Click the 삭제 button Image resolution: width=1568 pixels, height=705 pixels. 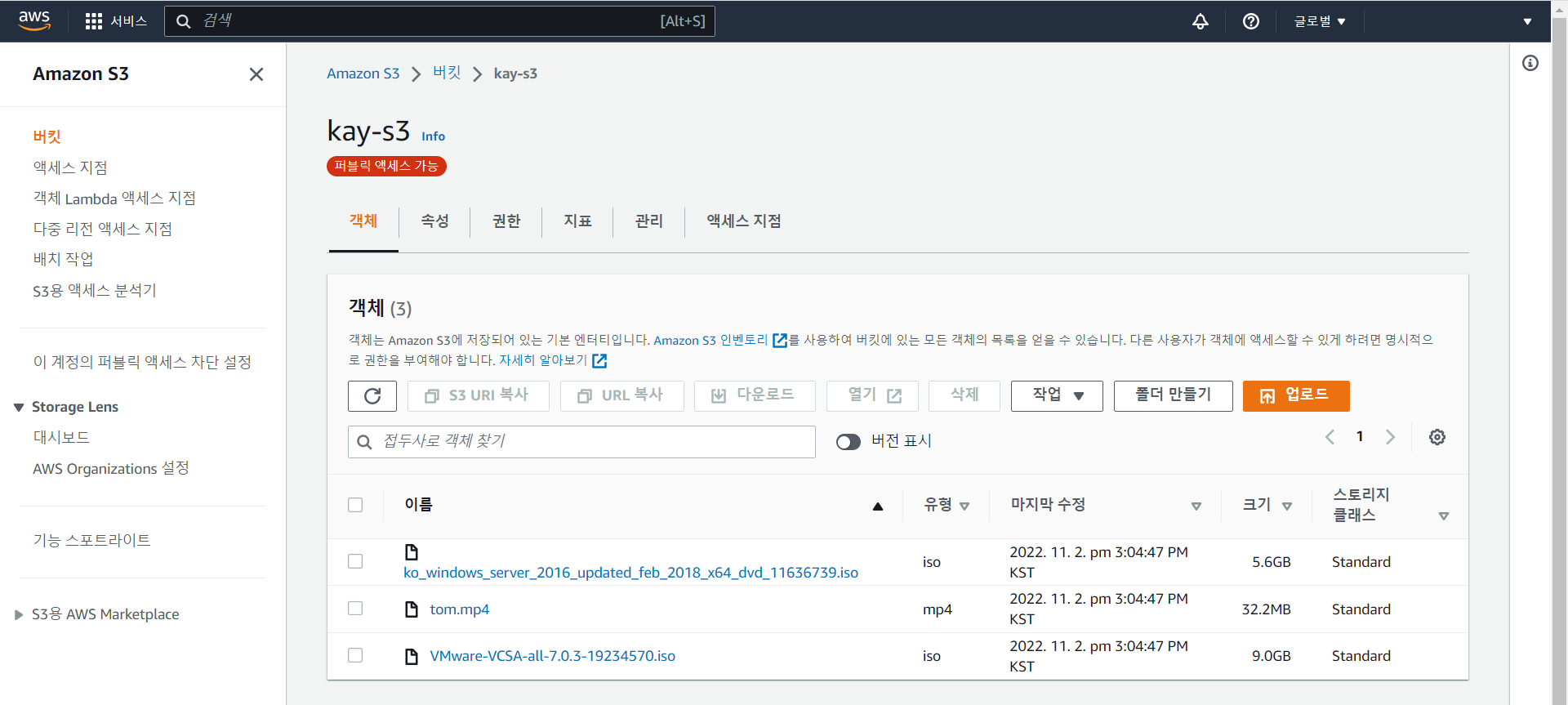[x=964, y=396]
